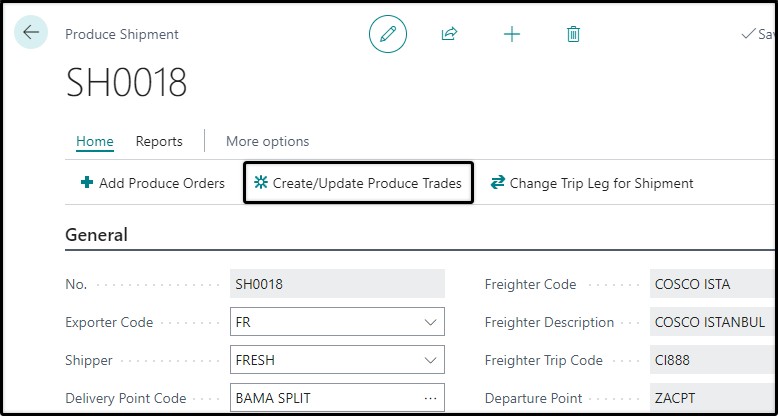This screenshot has width=778, height=416.
Task: Click the Shipper field showing FRESH
Action: pyautogui.click(x=337, y=360)
